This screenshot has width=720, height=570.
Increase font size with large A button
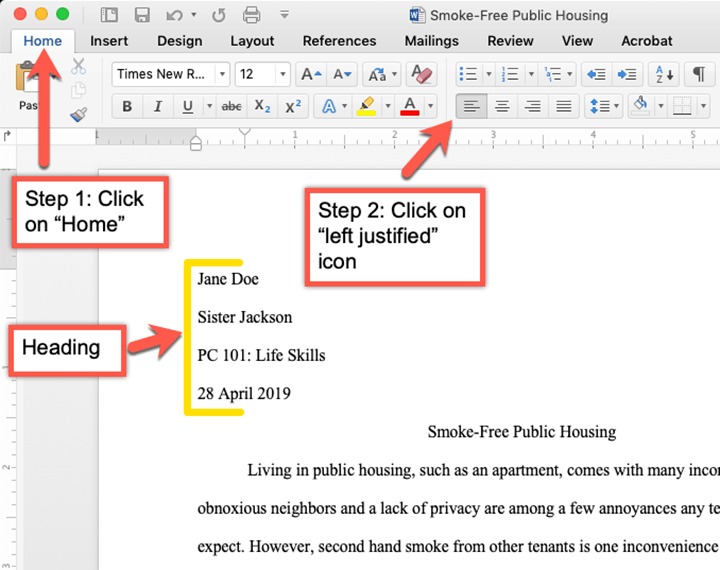311,74
